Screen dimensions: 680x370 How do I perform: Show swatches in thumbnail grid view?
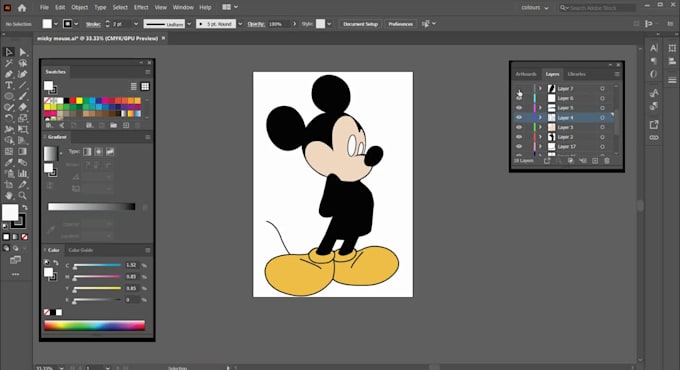coord(145,86)
